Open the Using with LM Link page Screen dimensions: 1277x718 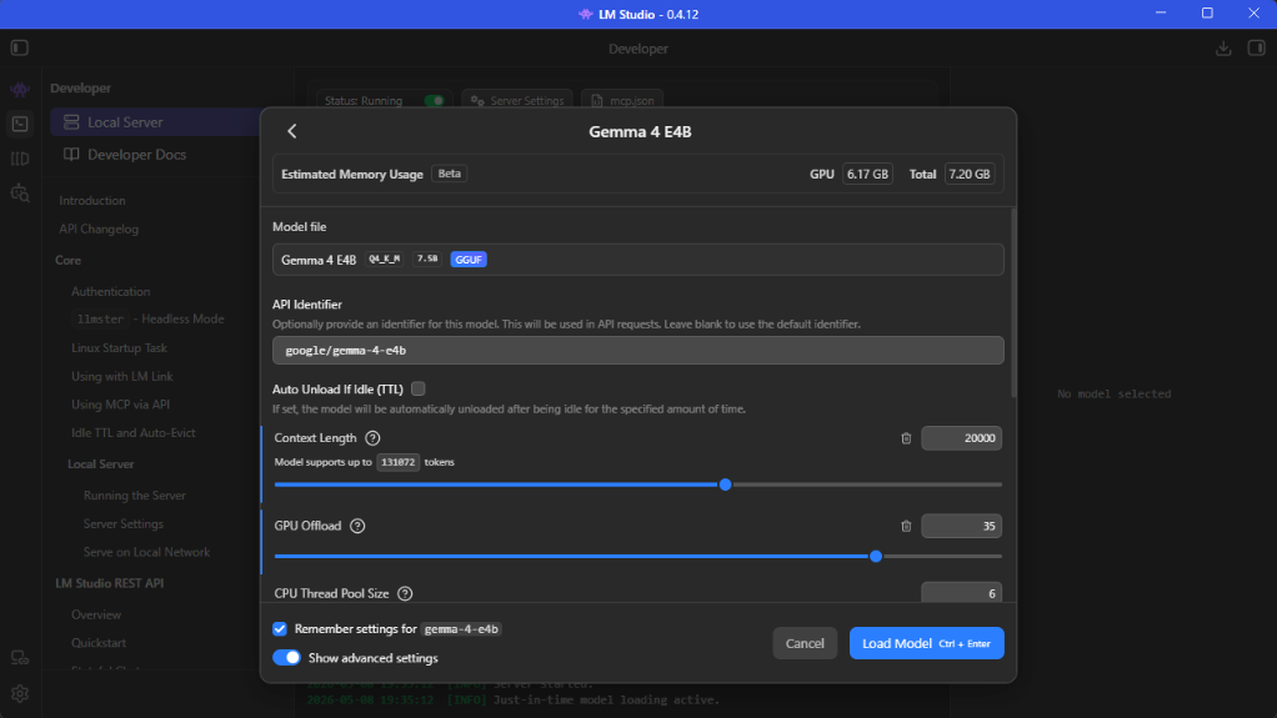coord(122,377)
